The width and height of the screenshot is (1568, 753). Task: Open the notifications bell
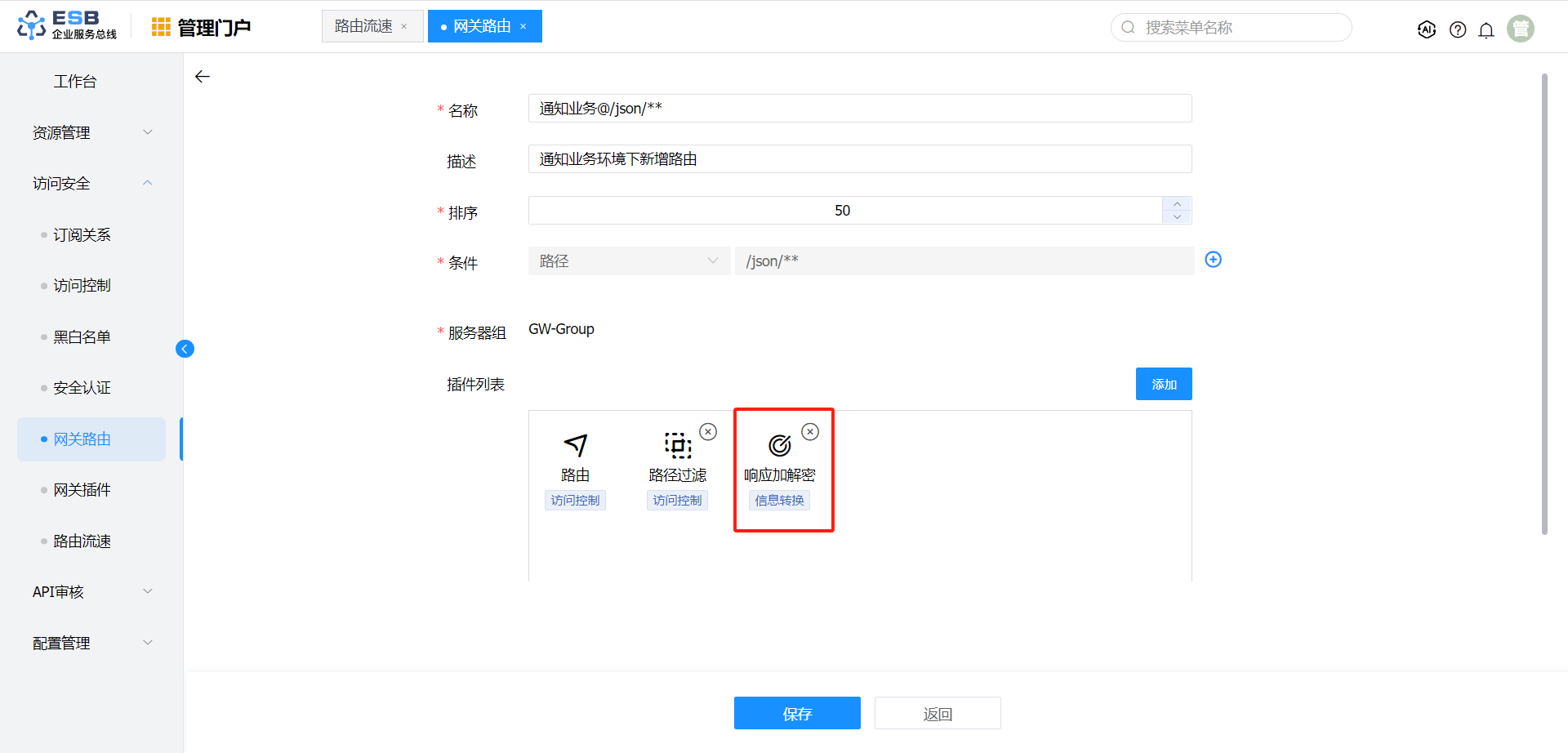click(x=1486, y=29)
